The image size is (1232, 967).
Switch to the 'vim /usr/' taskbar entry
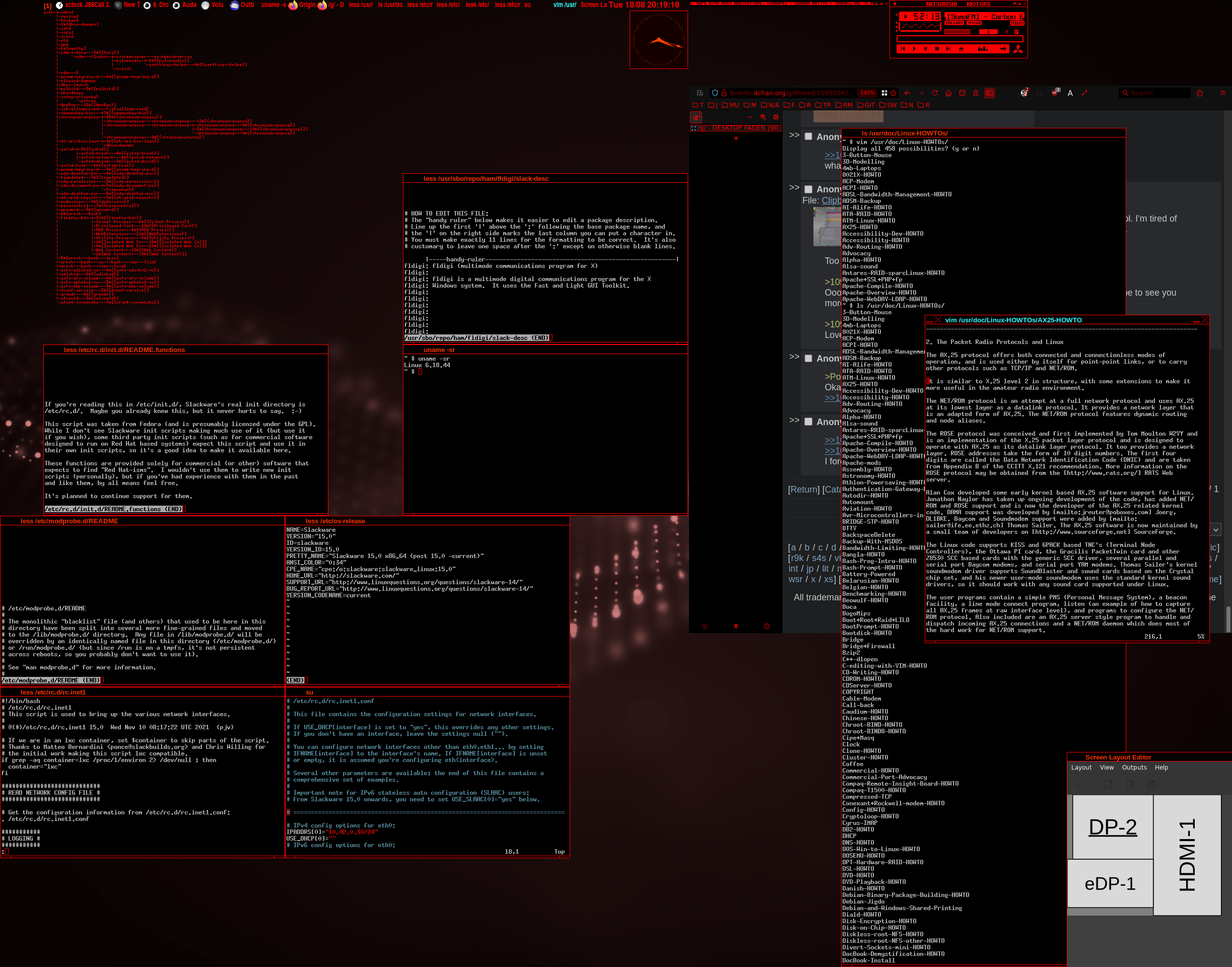[x=565, y=5]
